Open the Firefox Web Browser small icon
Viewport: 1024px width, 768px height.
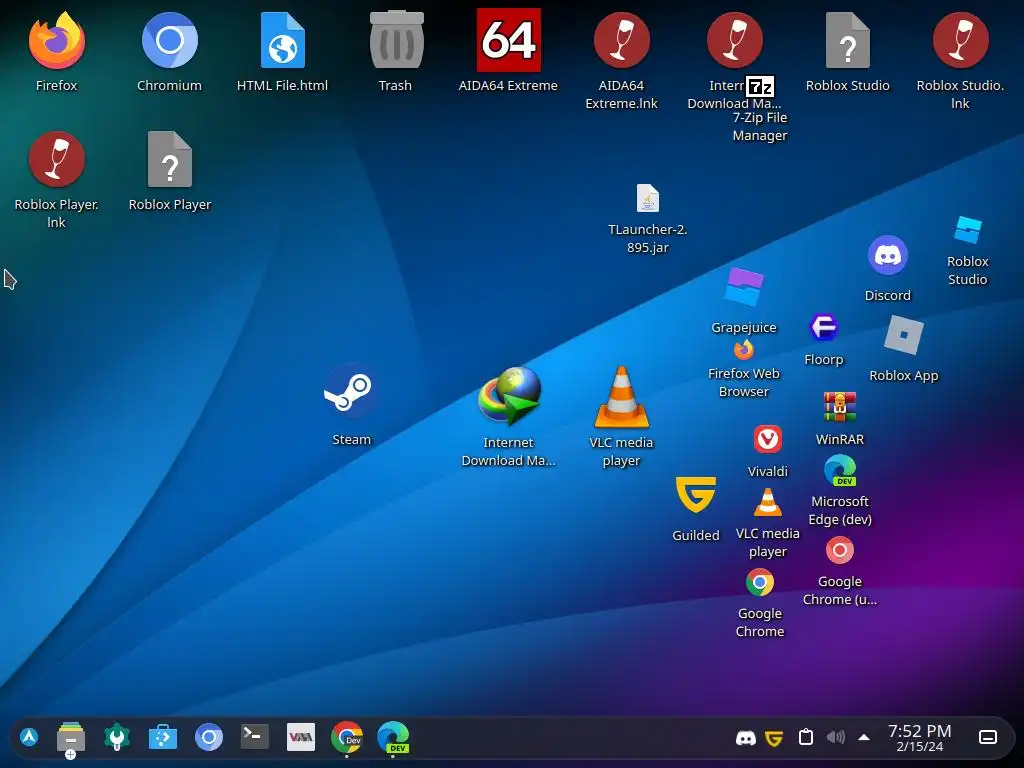[x=744, y=350]
